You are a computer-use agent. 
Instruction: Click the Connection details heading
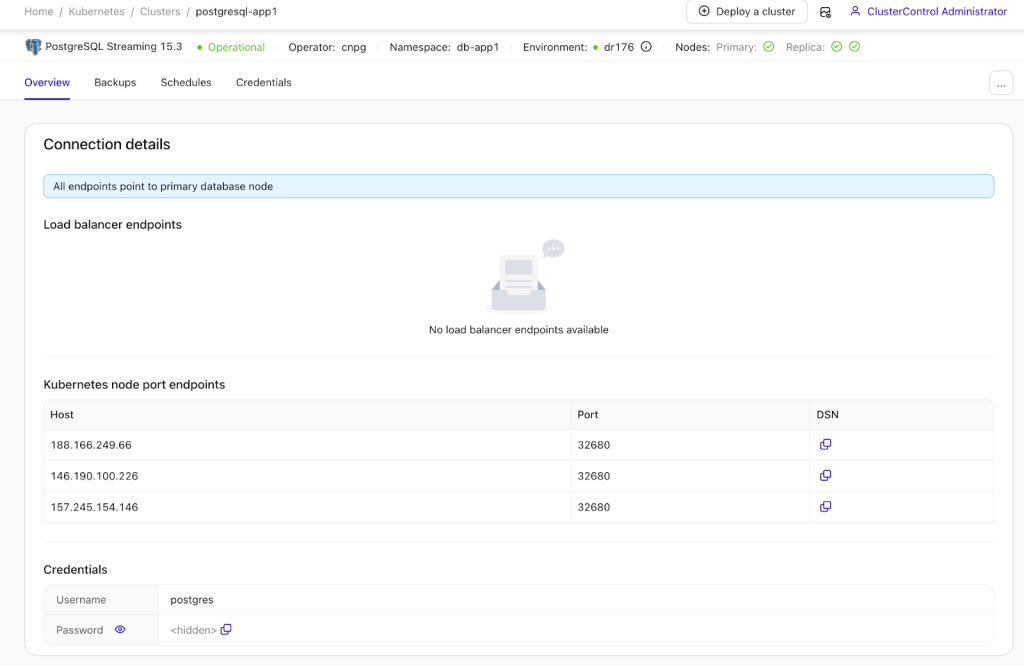point(107,144)
